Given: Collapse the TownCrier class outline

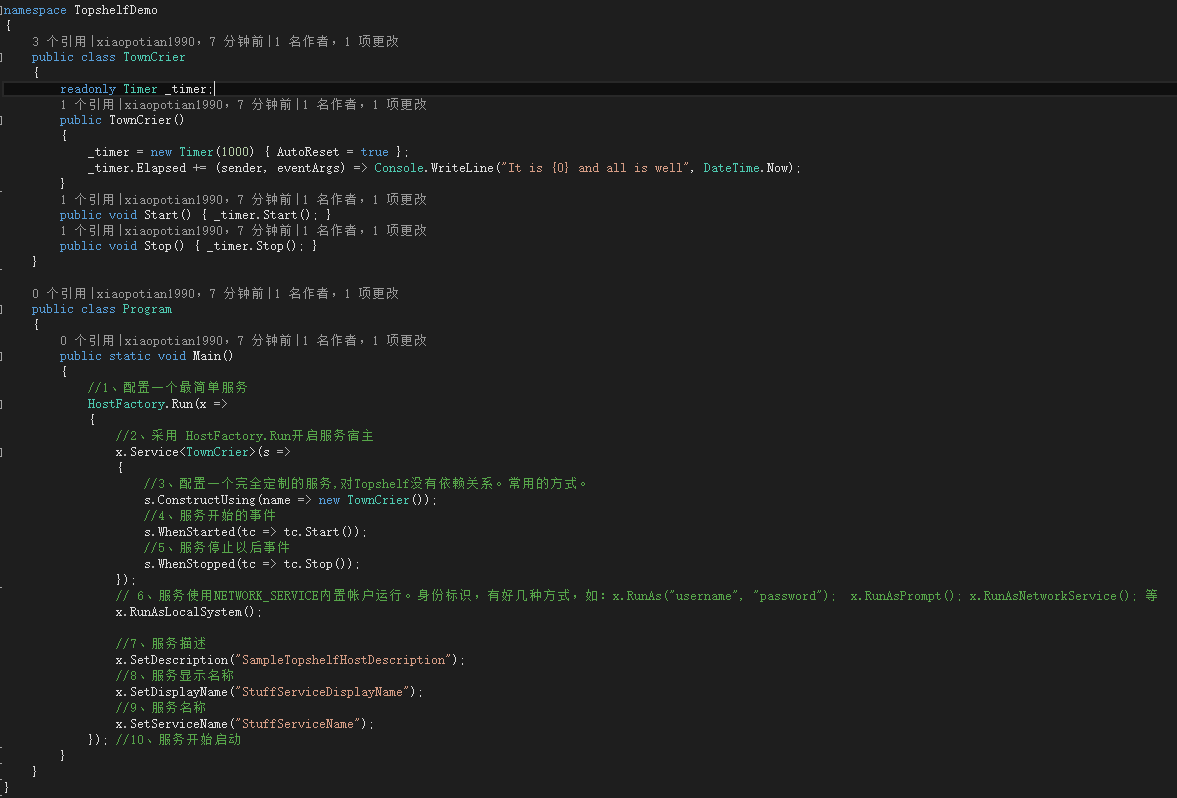Looking at the screenshot, I should [x=3, y=57].
